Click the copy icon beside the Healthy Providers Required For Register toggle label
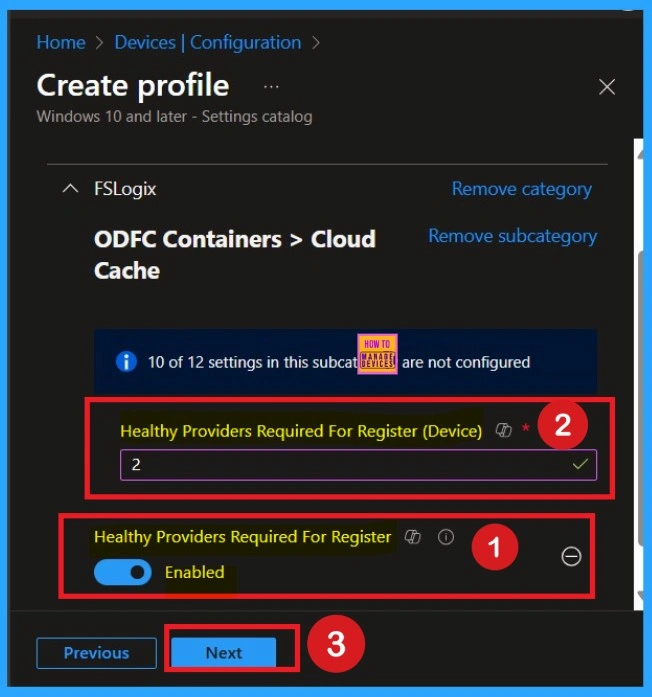 point(413,537)
